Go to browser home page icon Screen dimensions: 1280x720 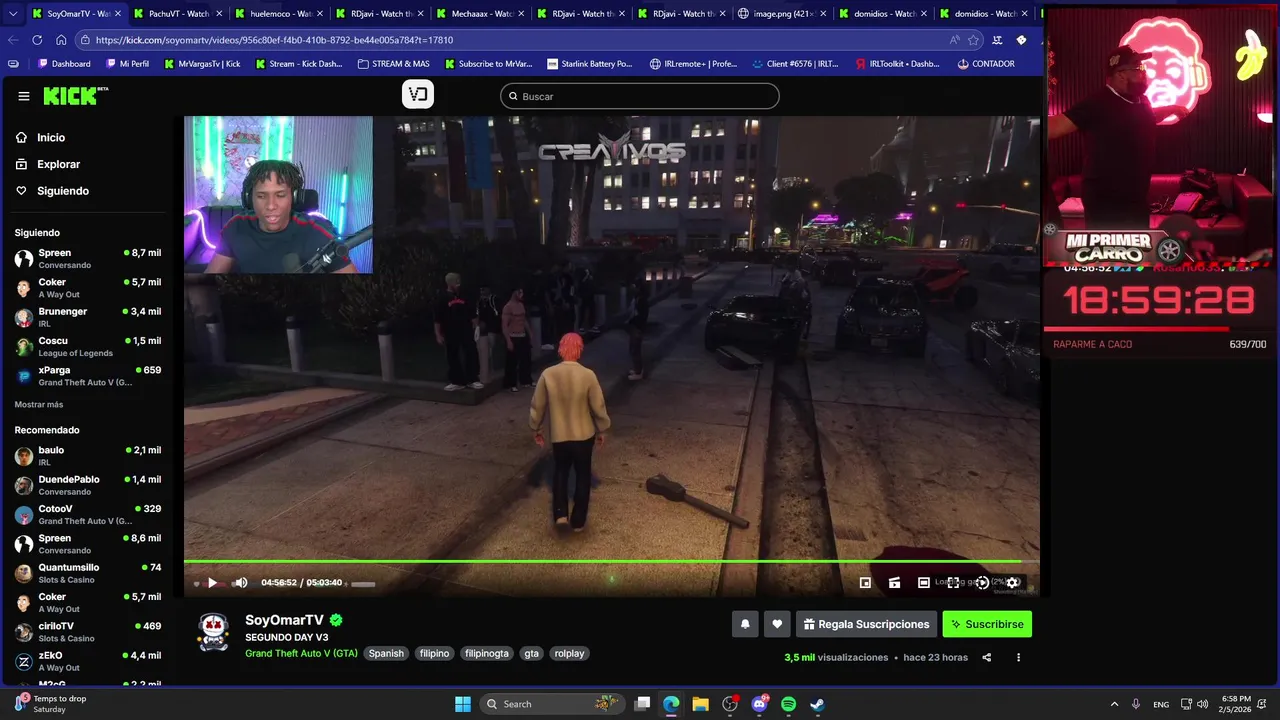click(61, 40)
